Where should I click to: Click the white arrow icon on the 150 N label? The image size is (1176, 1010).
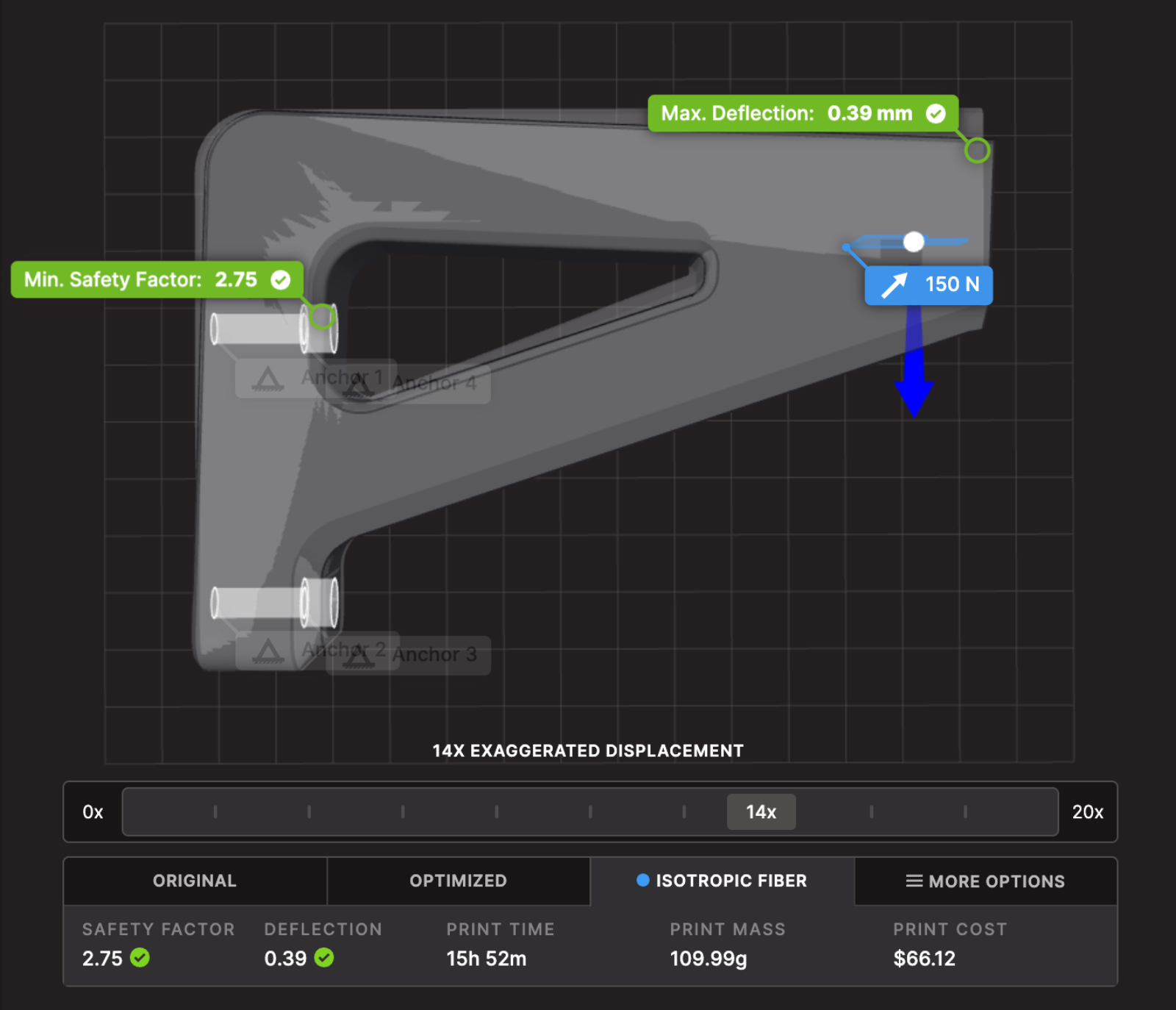(x=894, y=286)
